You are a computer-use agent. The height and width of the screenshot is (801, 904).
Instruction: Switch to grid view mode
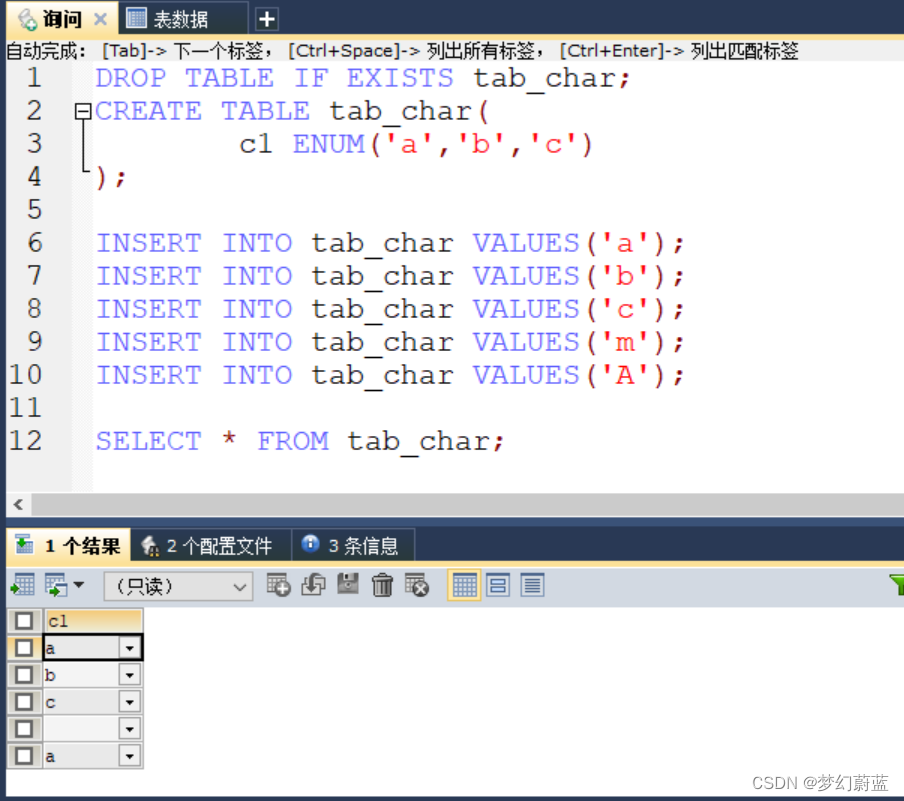click(x=464, y=585)
